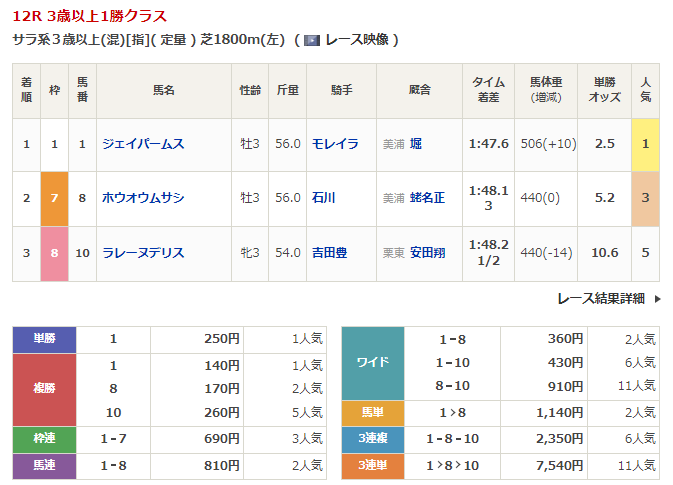Select the teal ワイド payout label
Viewport: 673px width, 485px height.
(x=372, y=362)
